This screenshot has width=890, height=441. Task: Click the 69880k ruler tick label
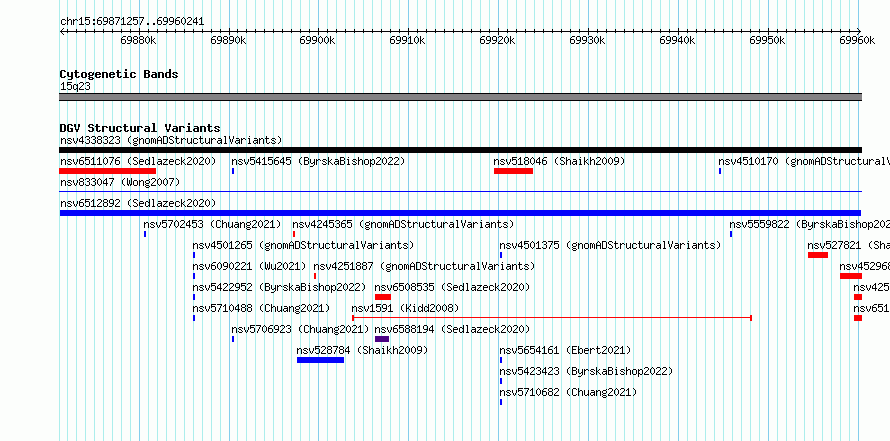tap(138, 40)
